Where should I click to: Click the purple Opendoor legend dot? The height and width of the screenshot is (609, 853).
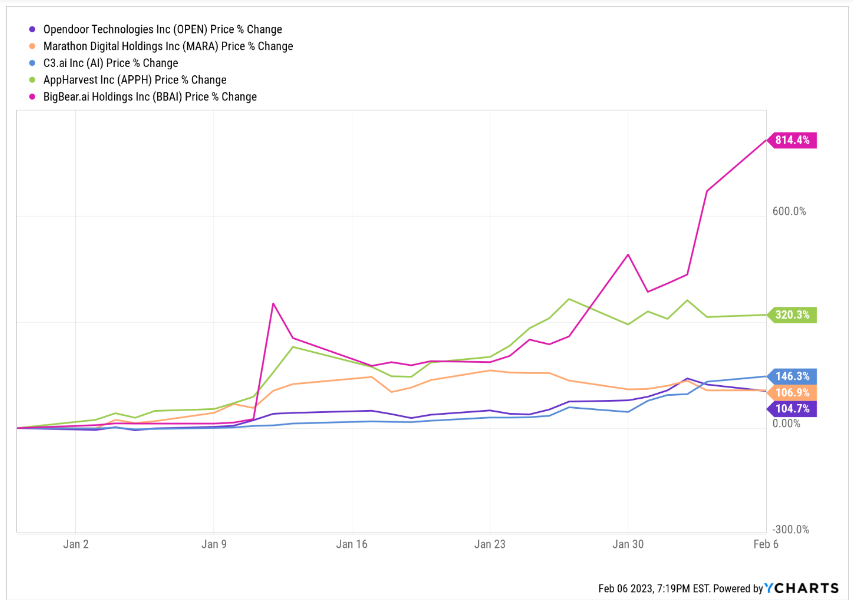tap(35, 30)
